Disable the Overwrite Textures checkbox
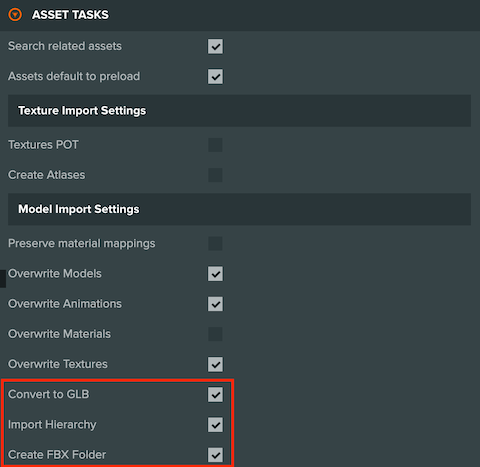This screenshot has height=467, width=480. coord(215,364)
